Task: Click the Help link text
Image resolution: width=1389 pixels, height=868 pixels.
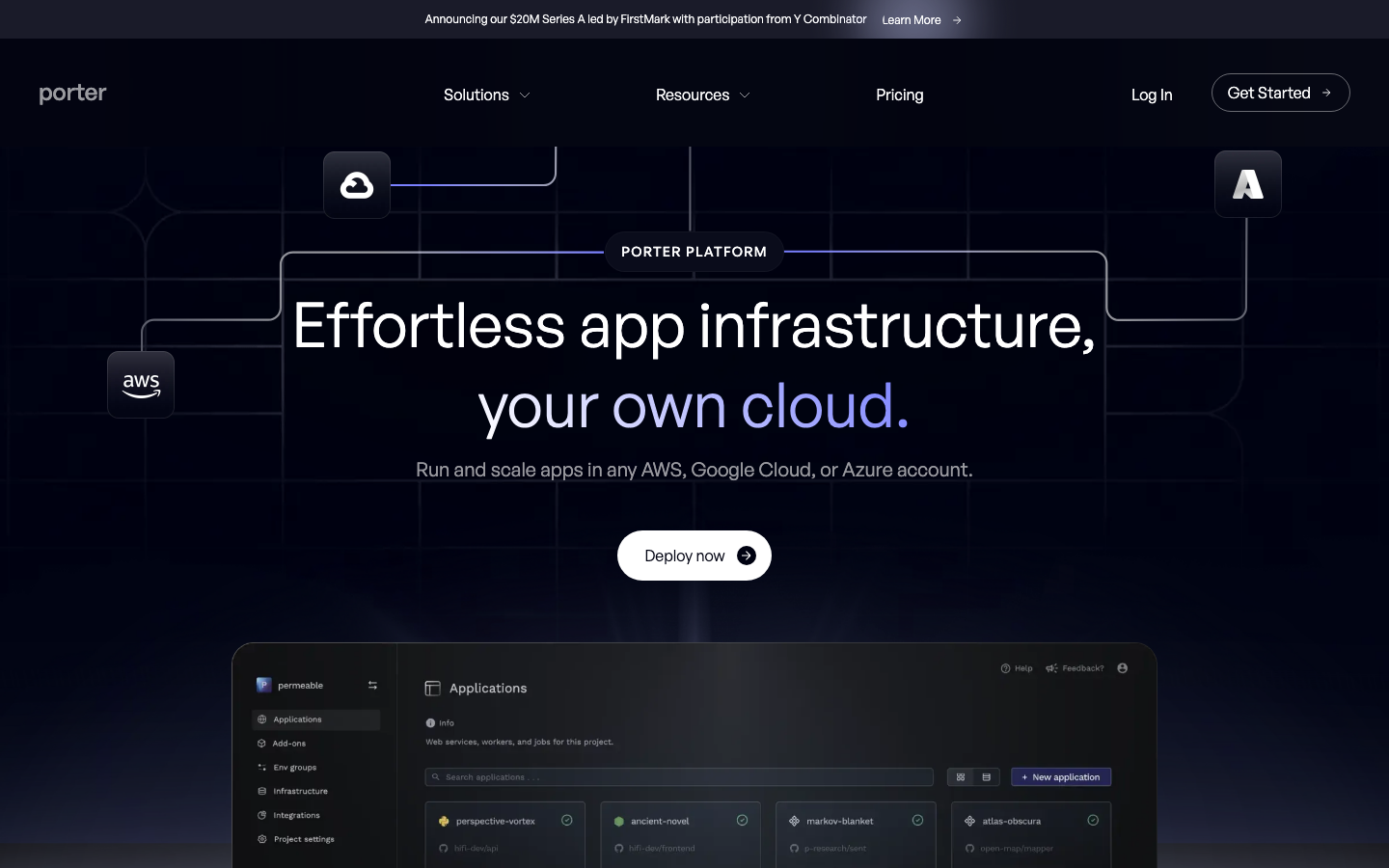Action: tap(1023, 668)
